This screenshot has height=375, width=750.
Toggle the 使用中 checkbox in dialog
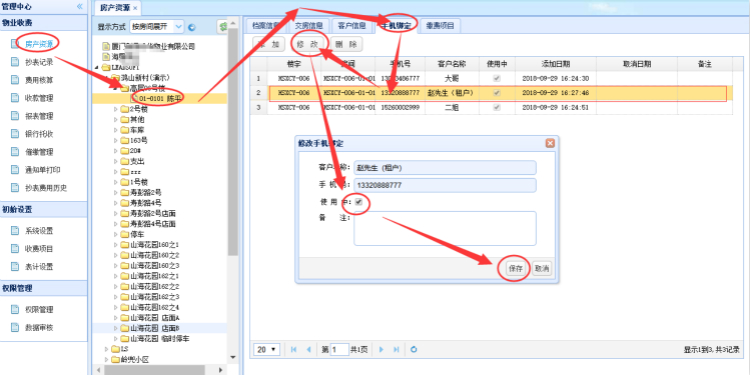coord(359,202)
